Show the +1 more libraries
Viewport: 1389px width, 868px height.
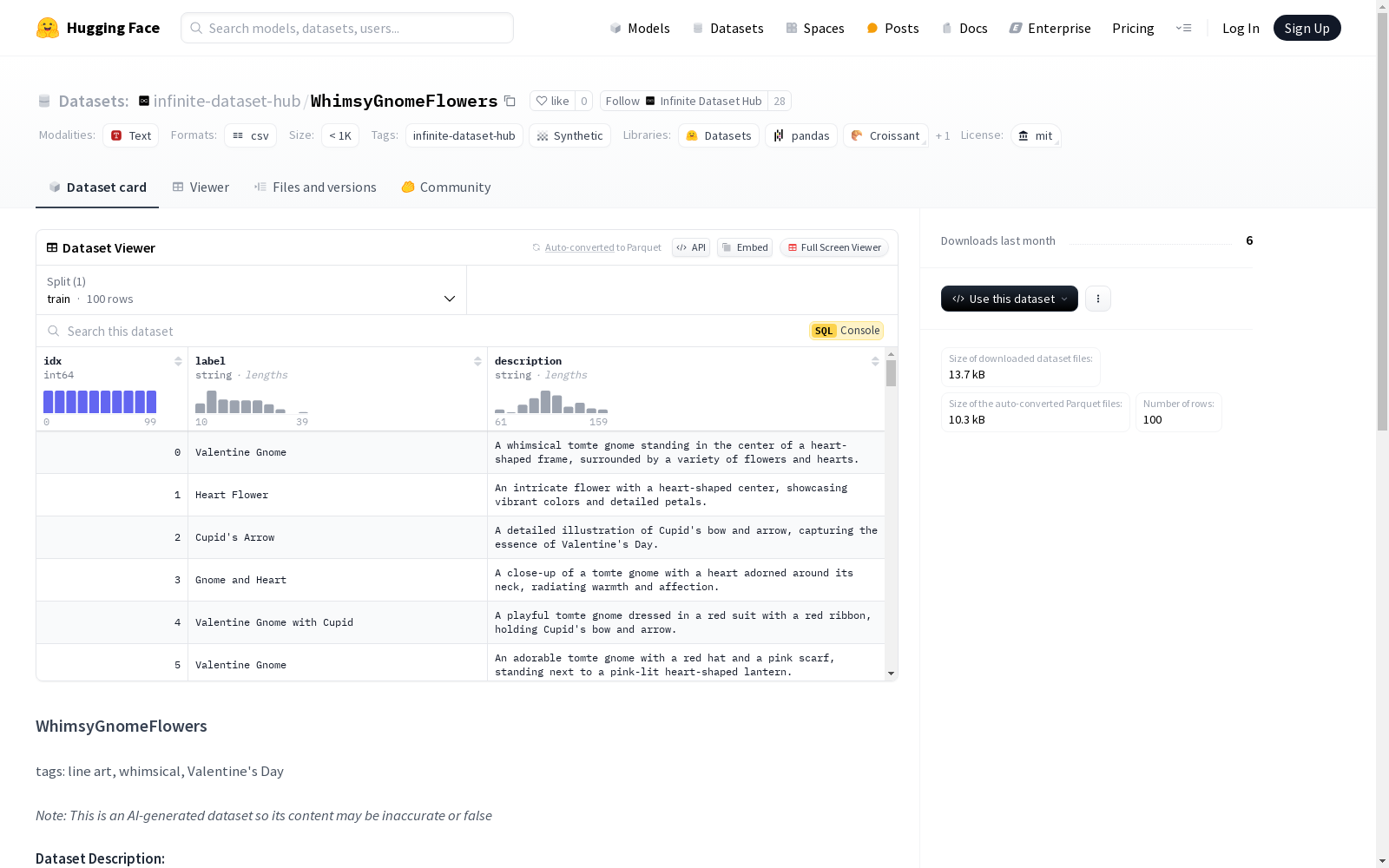[943, 136]
